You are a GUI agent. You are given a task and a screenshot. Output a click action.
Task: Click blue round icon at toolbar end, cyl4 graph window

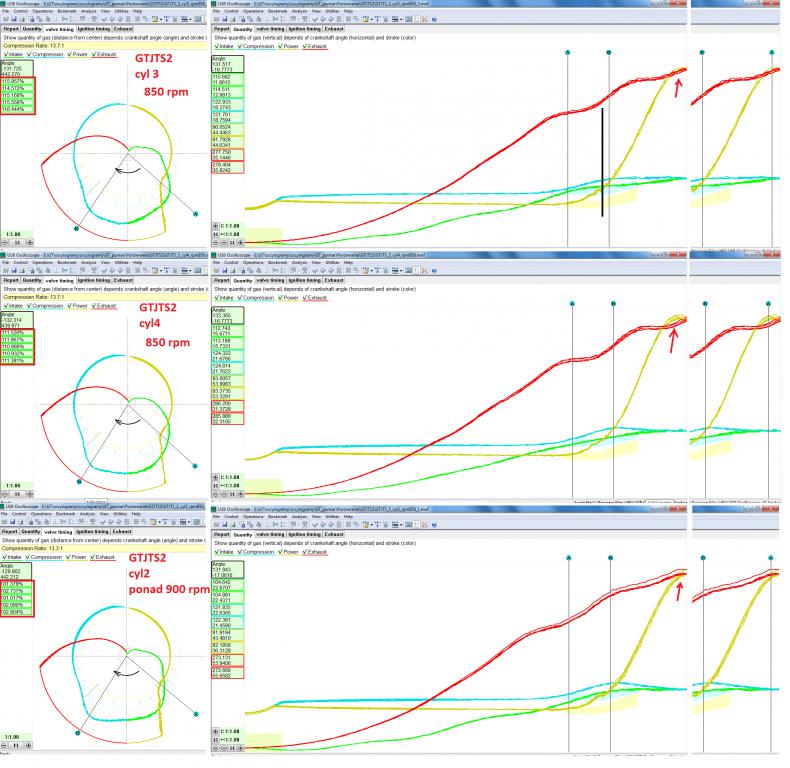point(434,271)
